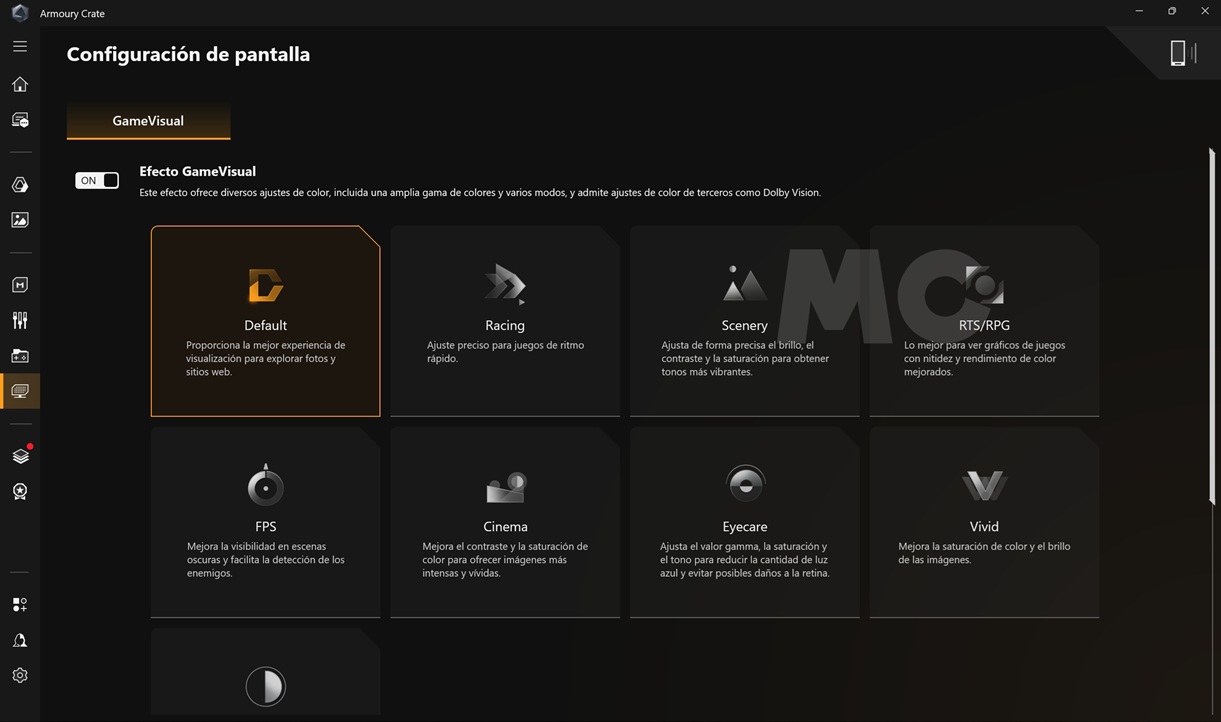Open the Settings gear in sidebar
1221x722 pixels.
(x=20, y=676)
